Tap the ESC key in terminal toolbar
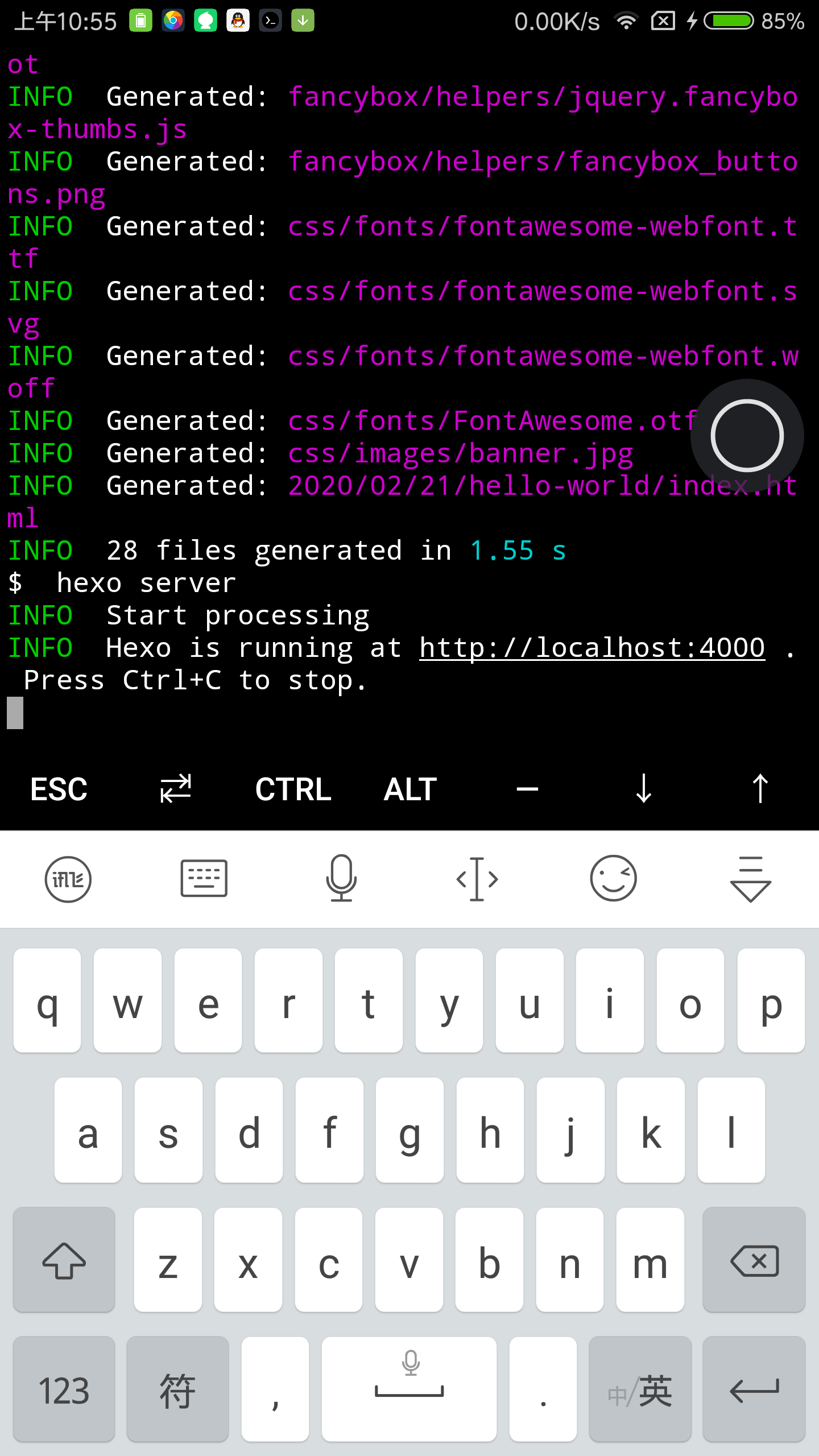 [x=59, y=789]
